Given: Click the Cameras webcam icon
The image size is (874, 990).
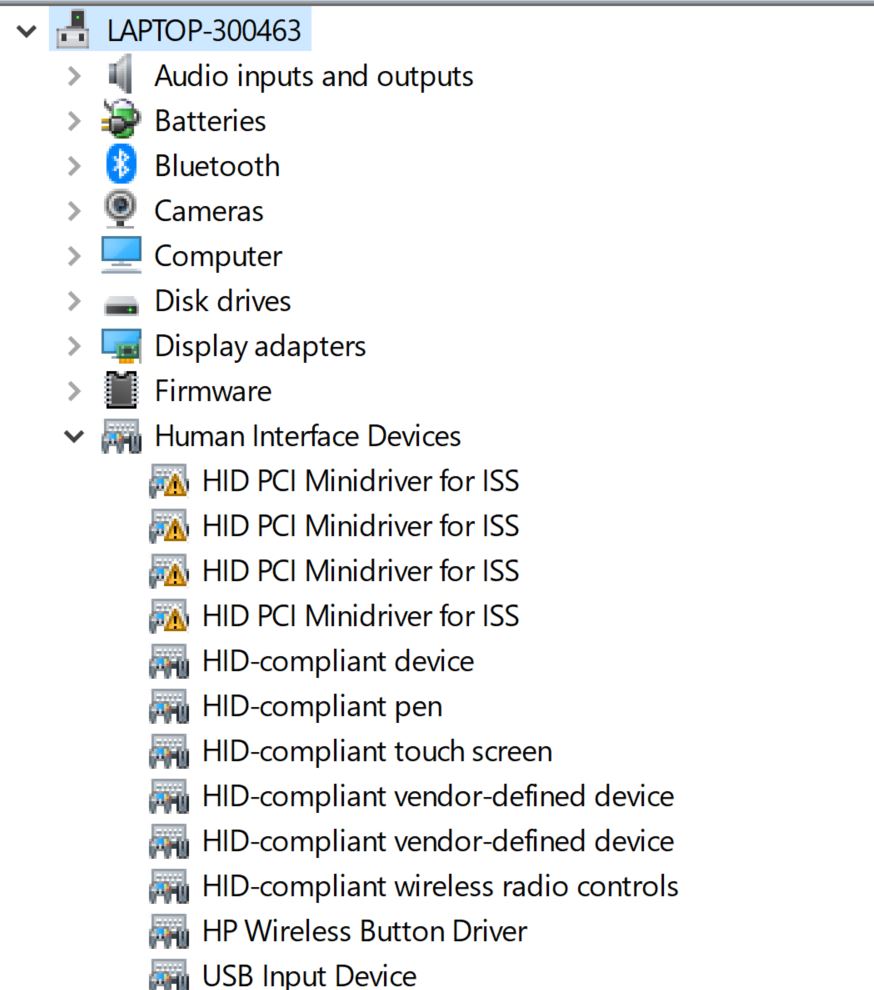Looking at the screenshot, I should [121, 210].
